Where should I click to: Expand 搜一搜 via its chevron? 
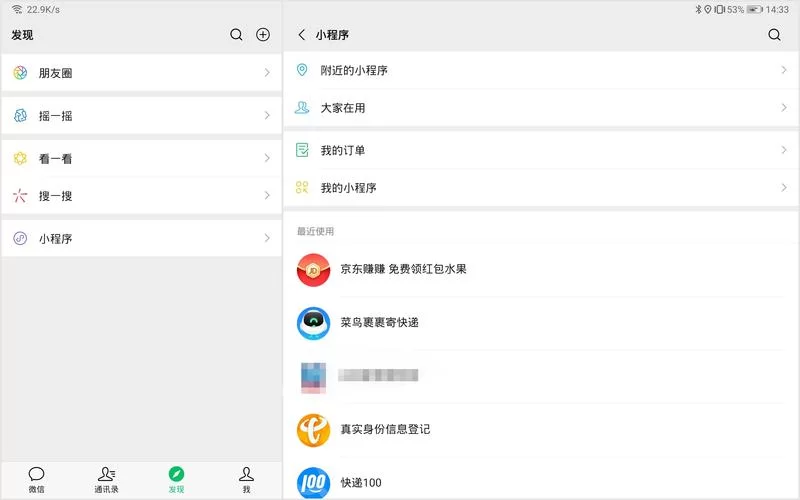(267, 195)
